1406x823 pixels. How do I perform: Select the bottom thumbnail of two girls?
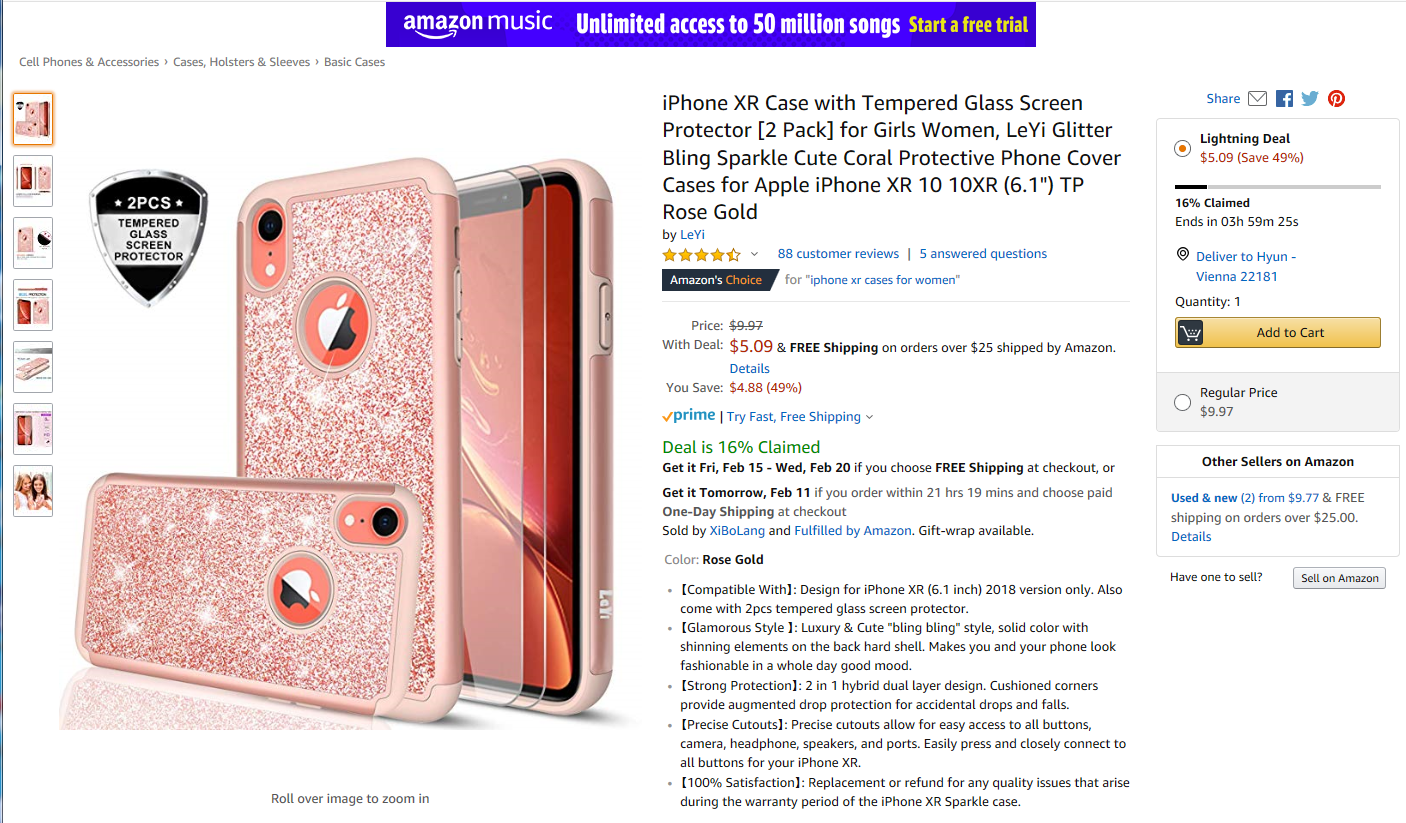tap(33, 491)
